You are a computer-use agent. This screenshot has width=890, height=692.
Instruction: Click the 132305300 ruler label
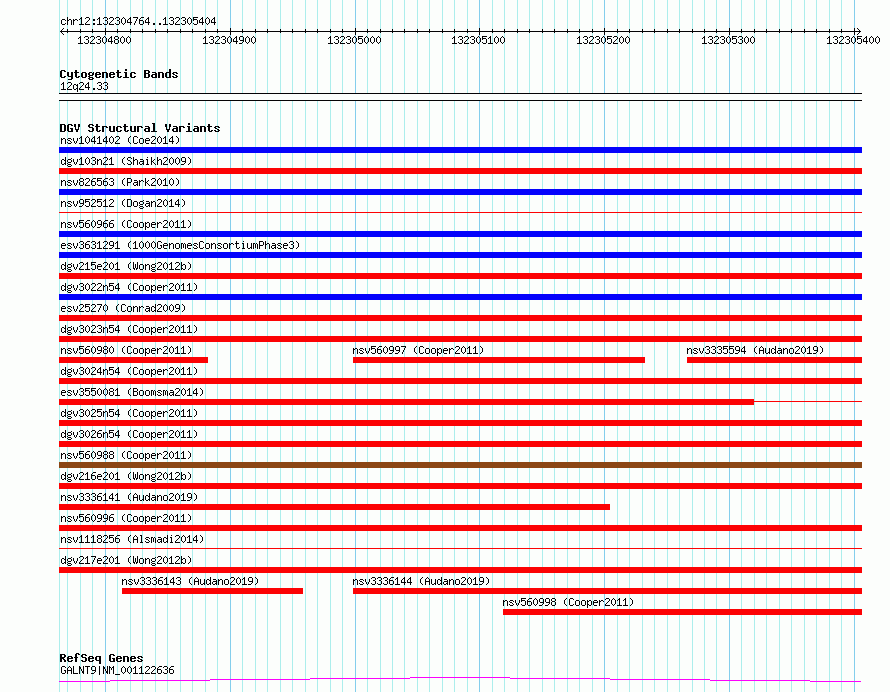(x=728, y=40)
